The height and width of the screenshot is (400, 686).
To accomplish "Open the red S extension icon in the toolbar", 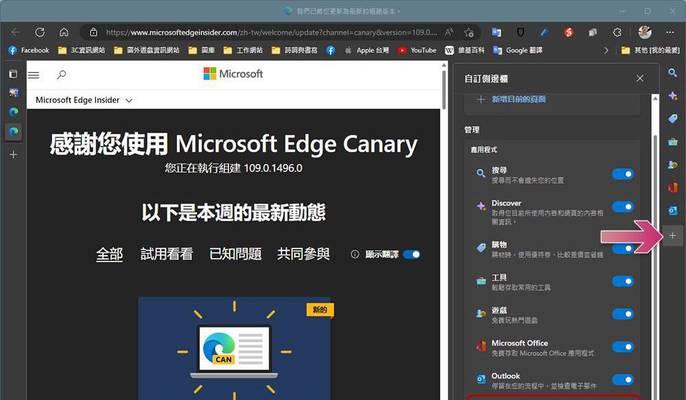I will pyautogui.click(x=568, y=32).
